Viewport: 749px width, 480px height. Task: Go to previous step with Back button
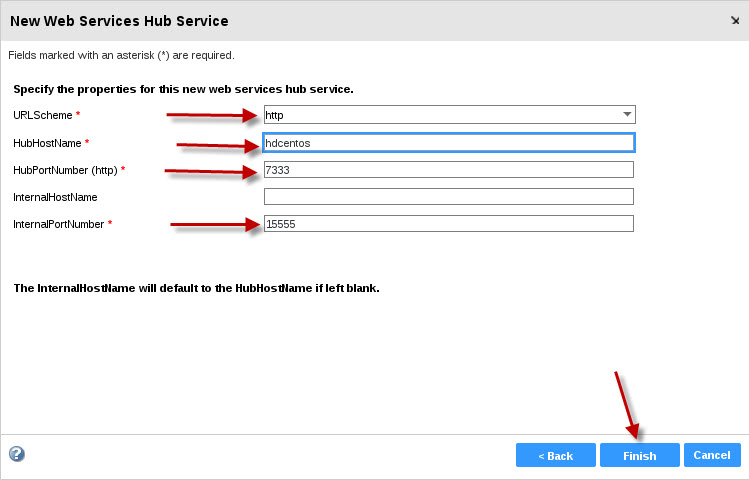(556, 455)
